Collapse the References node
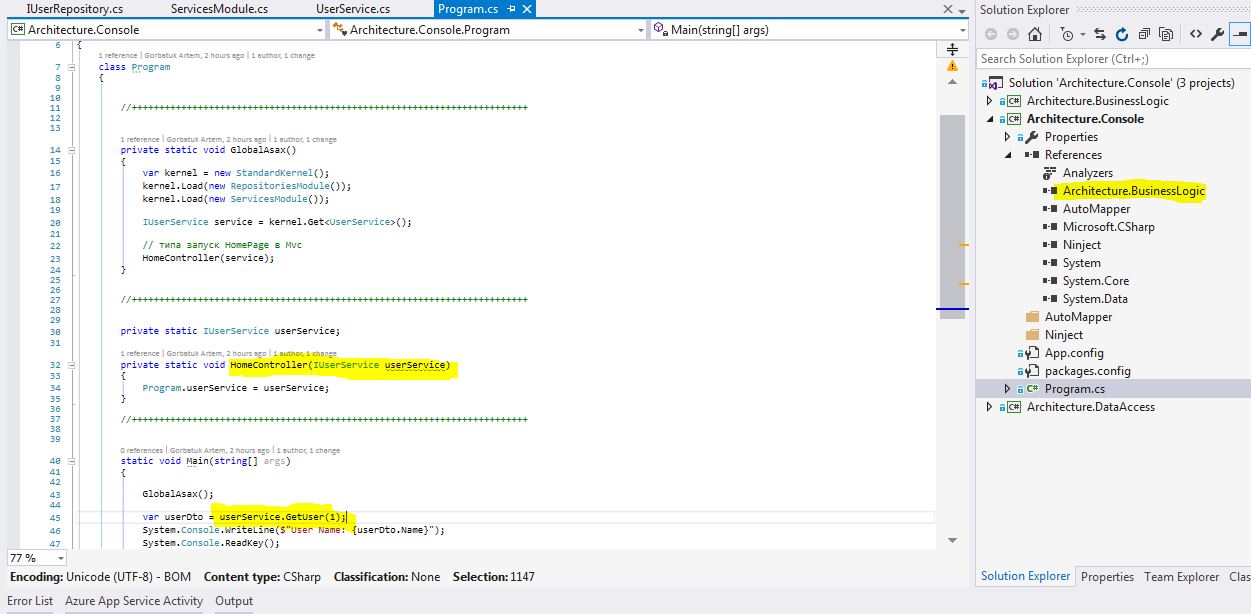The width and height of the screenshot is (1251, 614). coord(1008,155)
